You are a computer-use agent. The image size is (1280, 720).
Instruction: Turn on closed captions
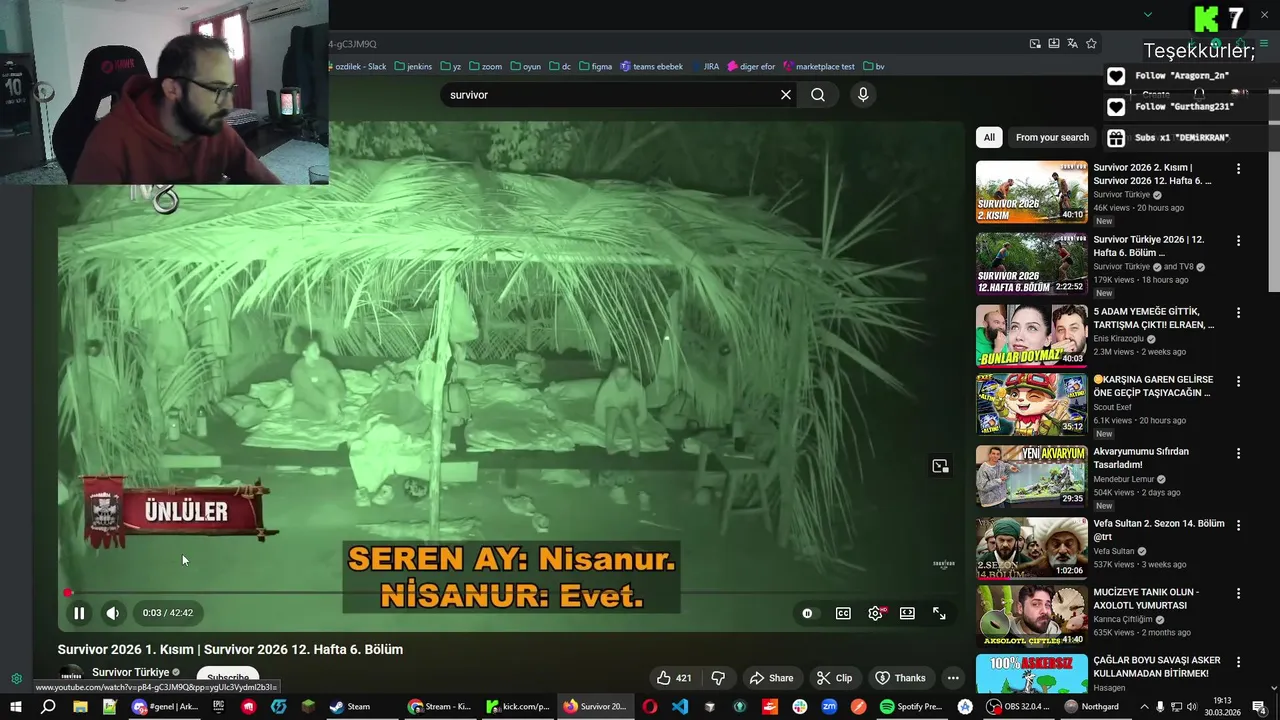click(x=843, y=613)
